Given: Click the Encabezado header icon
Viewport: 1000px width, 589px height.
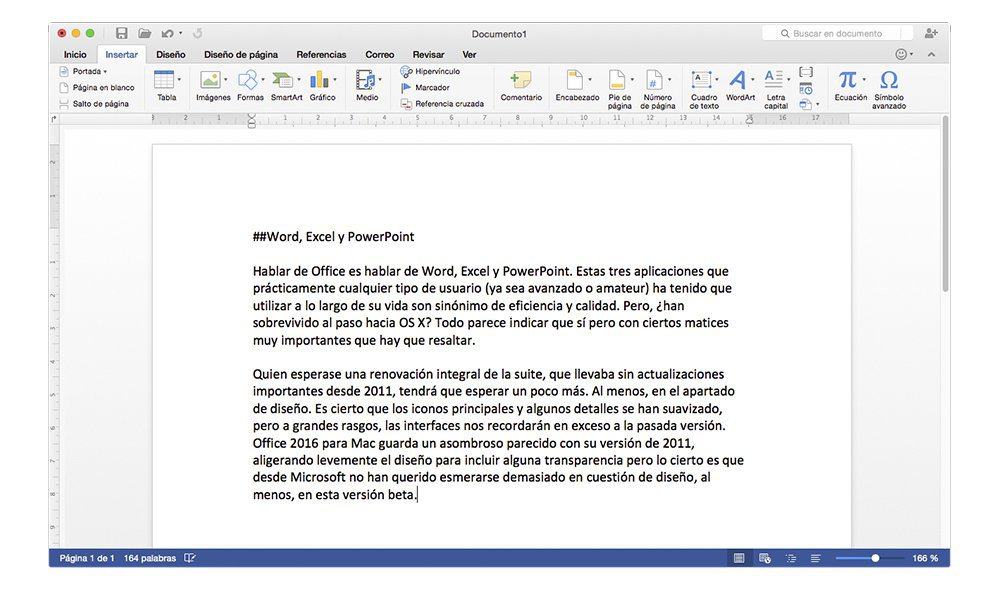Looking at the screenshot, I should [x=575, y=80].
